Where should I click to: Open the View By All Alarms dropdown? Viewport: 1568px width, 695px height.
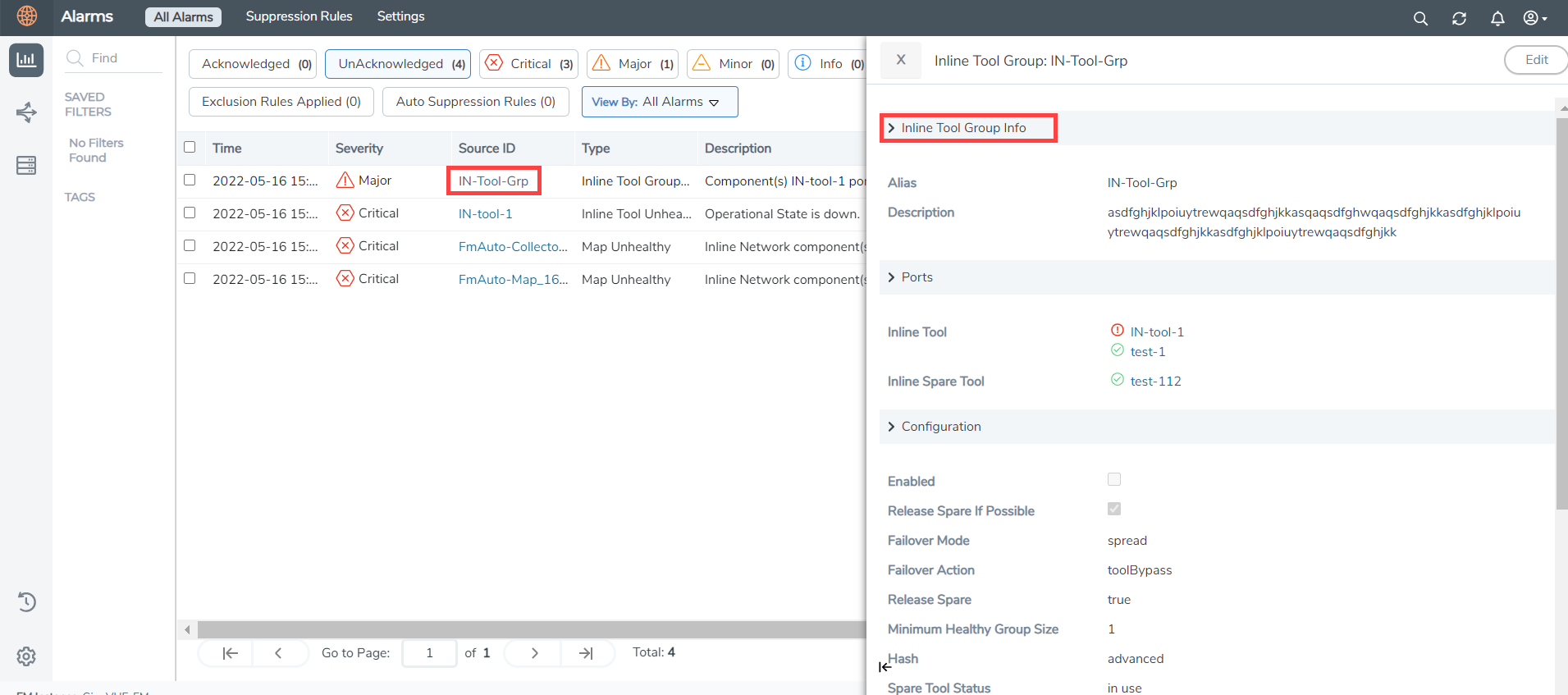(x=659, y=102)
